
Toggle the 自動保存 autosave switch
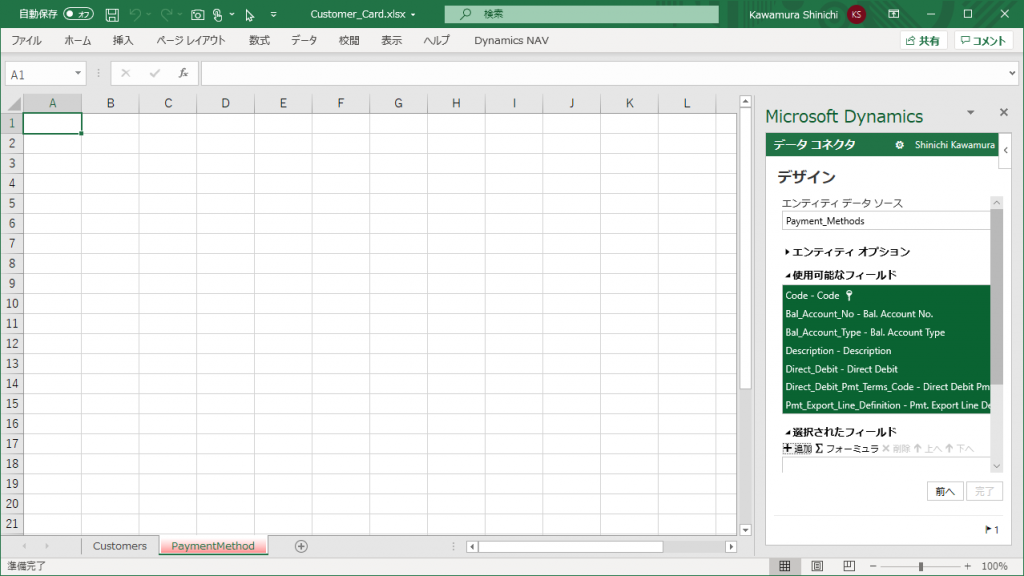coord(78,14)
